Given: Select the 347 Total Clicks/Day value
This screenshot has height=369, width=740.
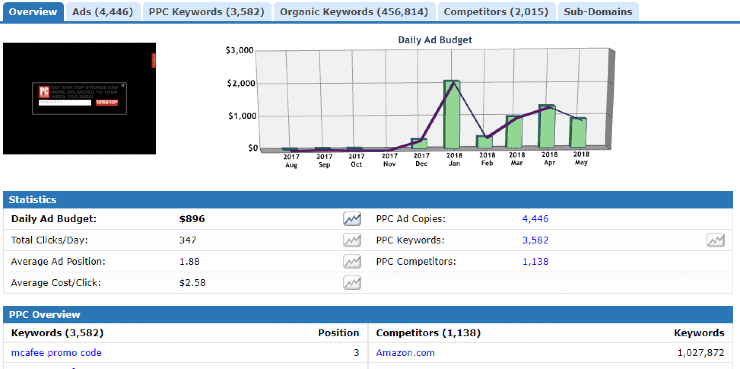Looking at the screenshot, I should pyautogui.click(x=188, y=240).
